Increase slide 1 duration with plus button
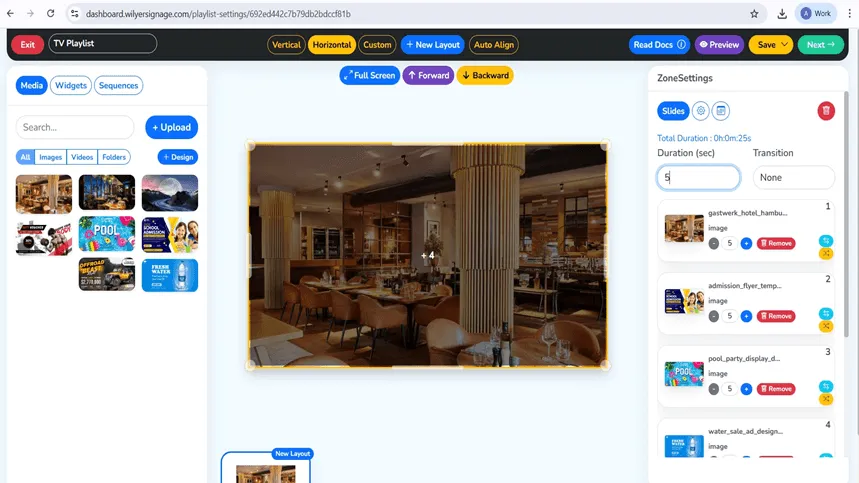Viewport: 859px width, 483px height. tap(746, 243)
